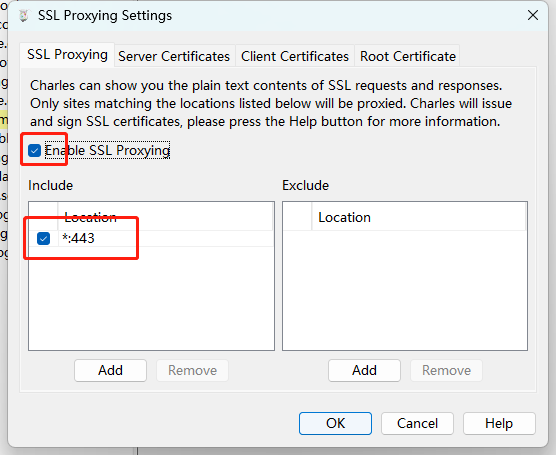Click the Location column header in Exclude
Image resolution: width=556 pixels, height=455 pixels.
[419, 217]
